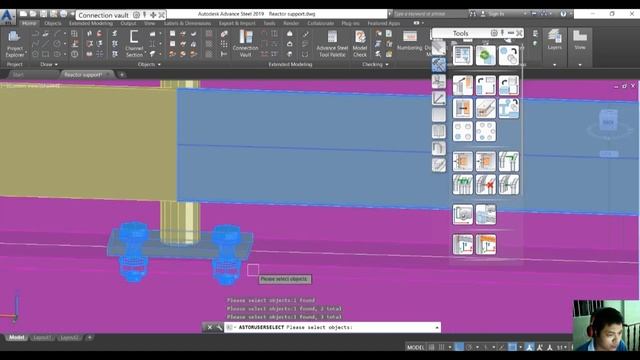Click settings icon on Tools palette header
This screenshot has width=640, height=360.
click(x=494, y=33)
